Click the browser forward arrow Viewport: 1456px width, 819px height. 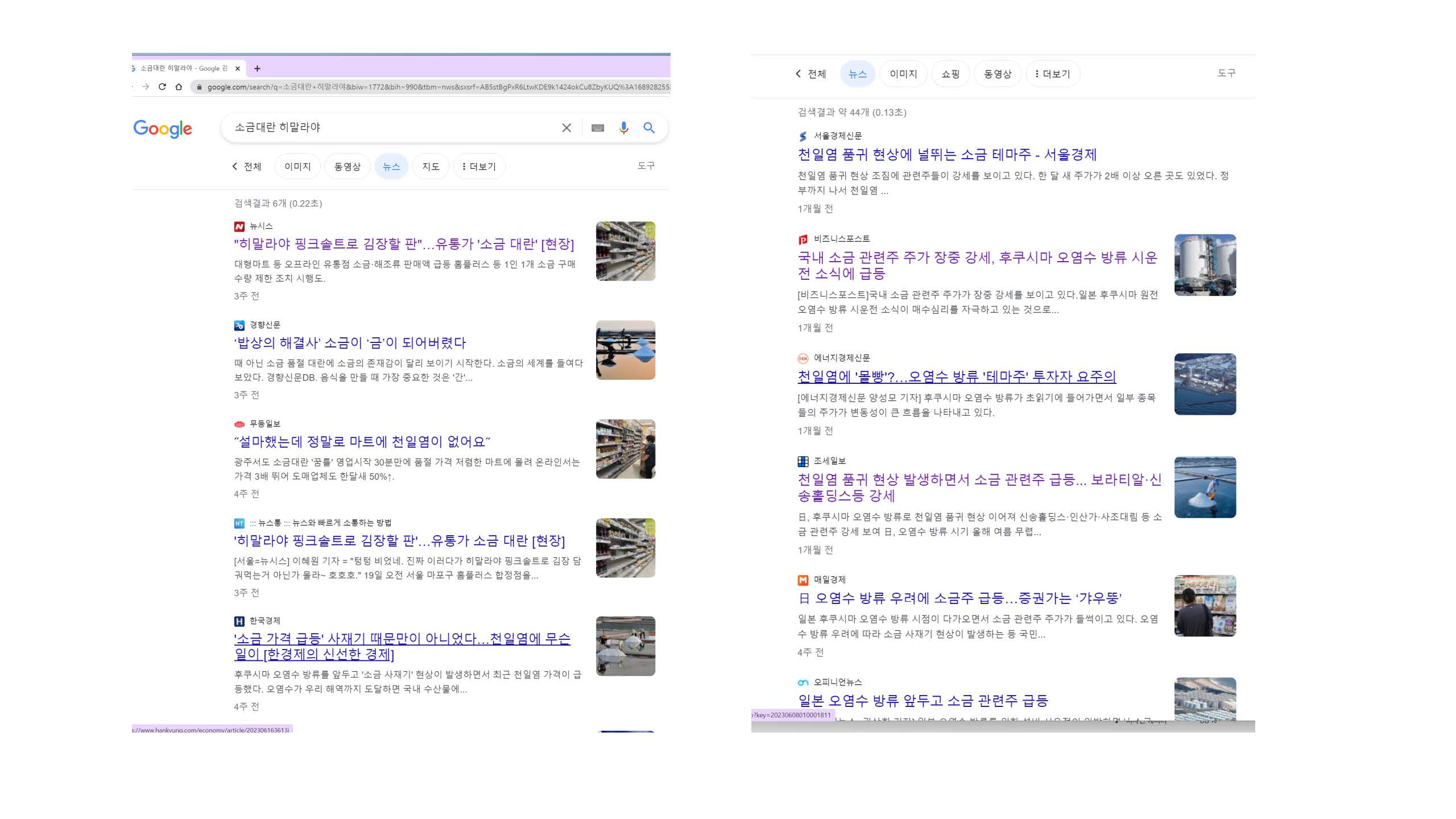pyautogui.click(x=146, y=86)
